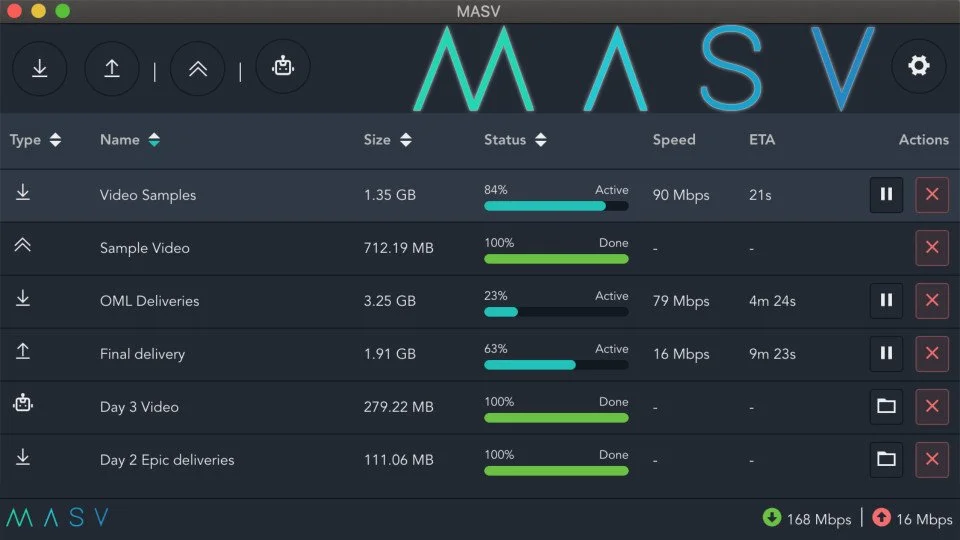Pause the OML Deliveries transfer
960x540 pixels.
pos(886,300)
